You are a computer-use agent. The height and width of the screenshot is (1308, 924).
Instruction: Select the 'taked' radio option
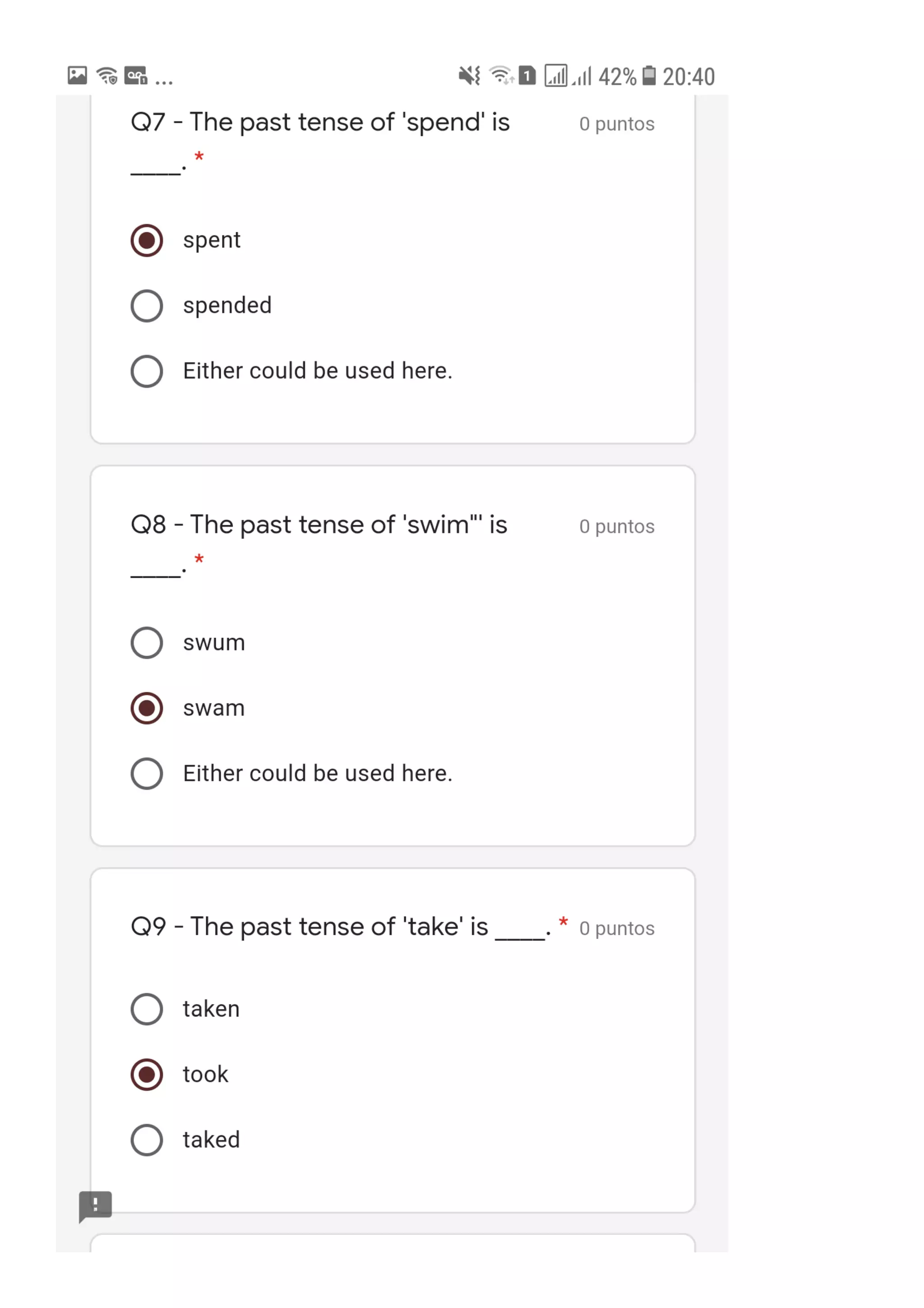[x=147, y=1140]
